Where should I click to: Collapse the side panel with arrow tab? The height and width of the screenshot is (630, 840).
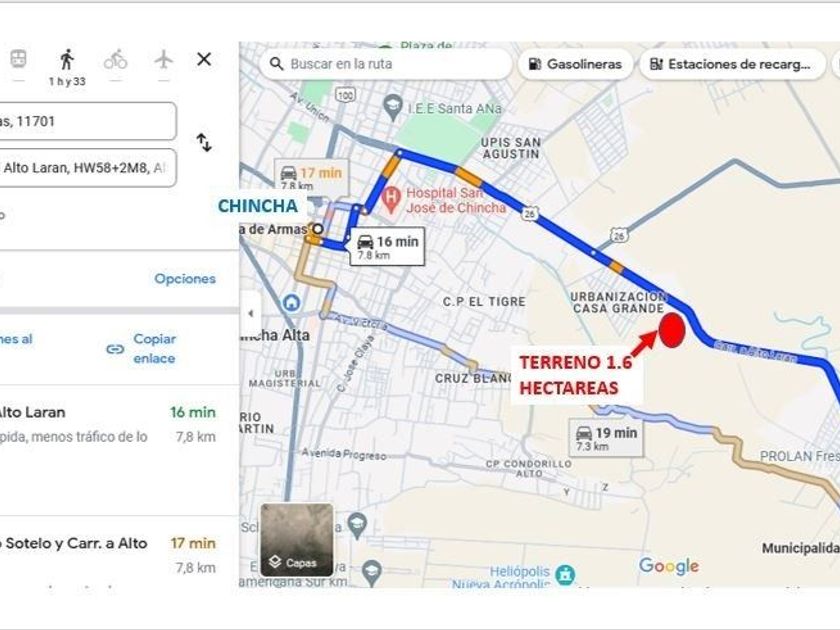[x=251, y=314]
